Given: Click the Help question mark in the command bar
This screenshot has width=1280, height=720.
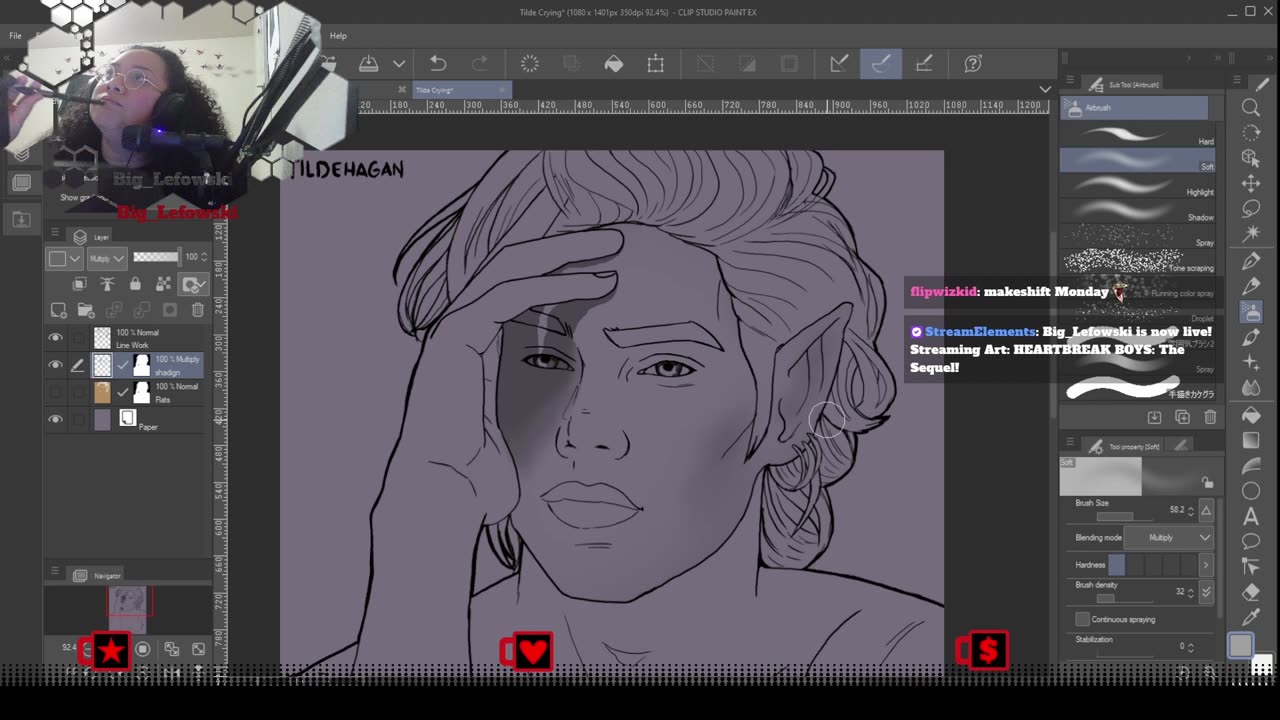Looking at the screenshot, I should [x=973, y=64].
